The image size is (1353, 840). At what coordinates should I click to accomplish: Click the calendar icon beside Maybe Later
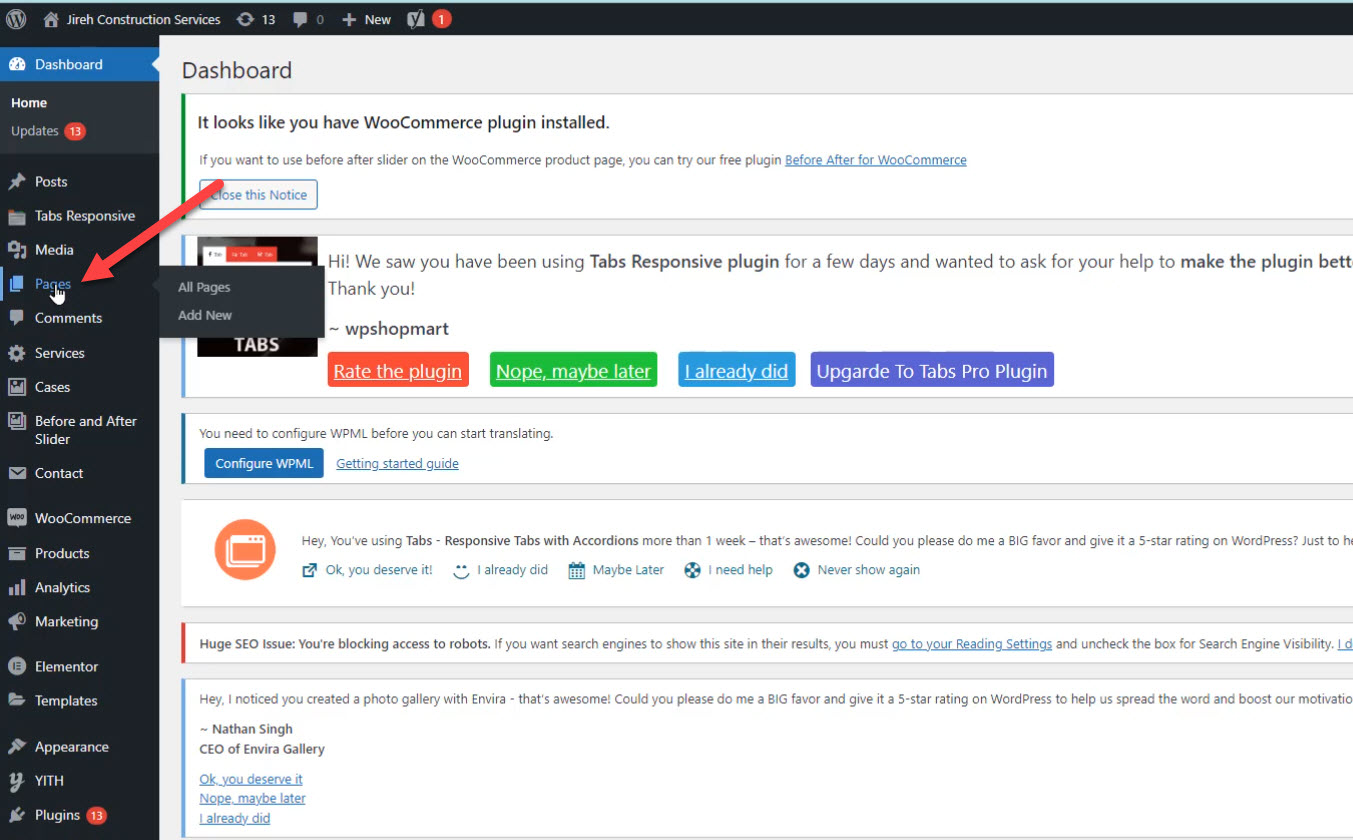point(577,571)
